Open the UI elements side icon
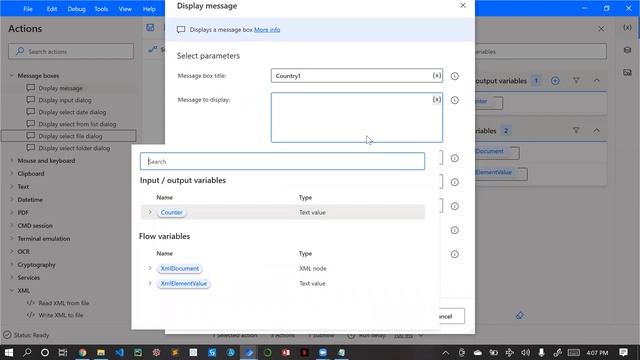 tap(627, 50)
